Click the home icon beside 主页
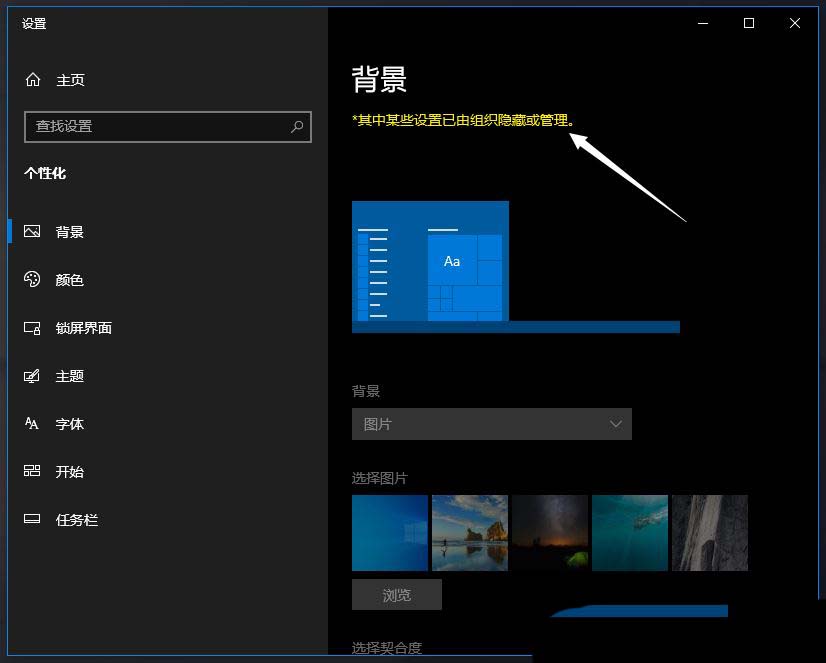The image size is (826, 663). [x=33, y=80]
